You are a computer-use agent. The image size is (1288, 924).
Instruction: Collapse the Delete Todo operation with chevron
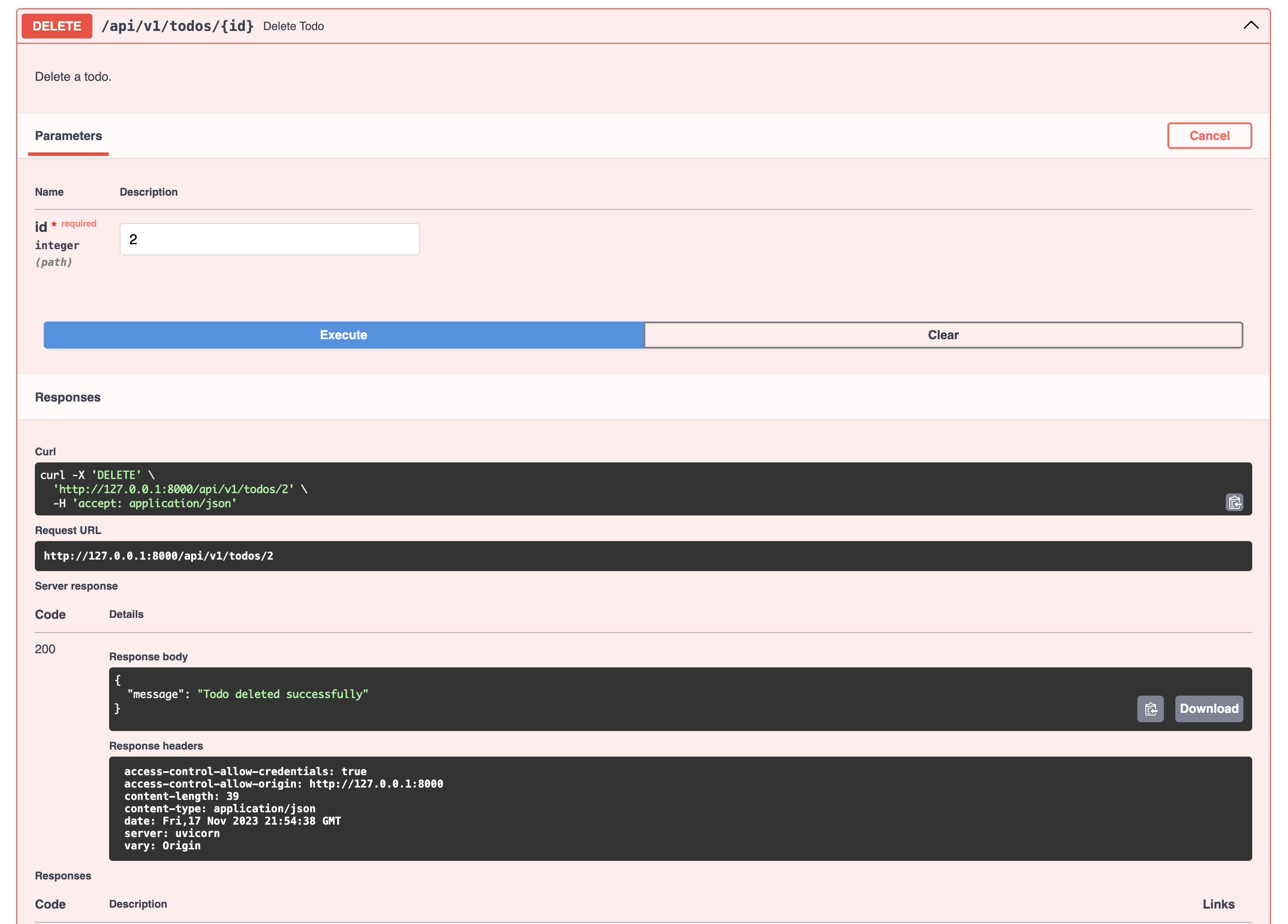click(1250, 26)
